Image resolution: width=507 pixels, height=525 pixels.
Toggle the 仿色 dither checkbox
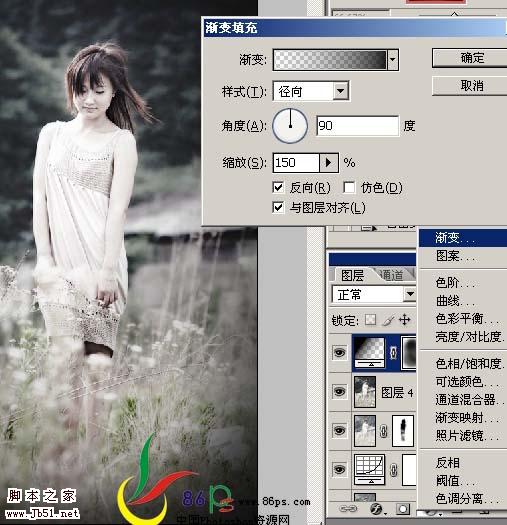click(349, 188)
